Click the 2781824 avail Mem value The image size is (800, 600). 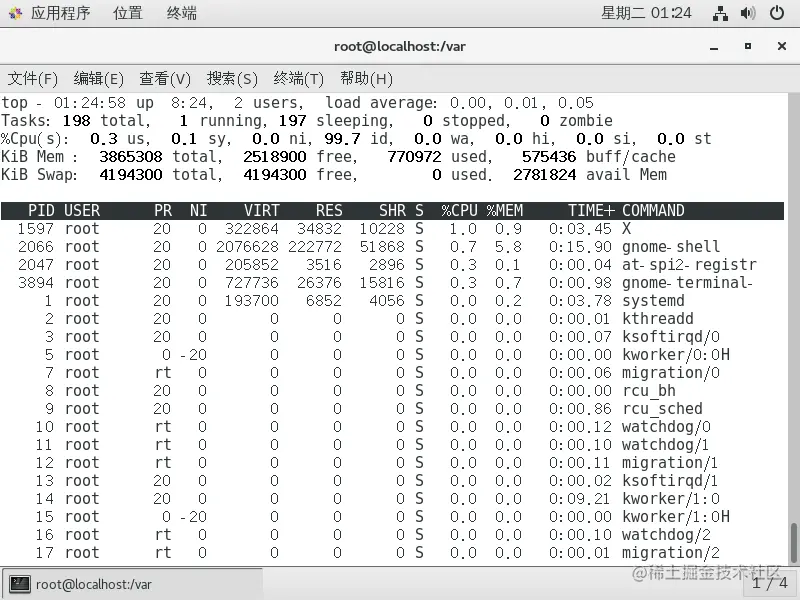point(544,174)
